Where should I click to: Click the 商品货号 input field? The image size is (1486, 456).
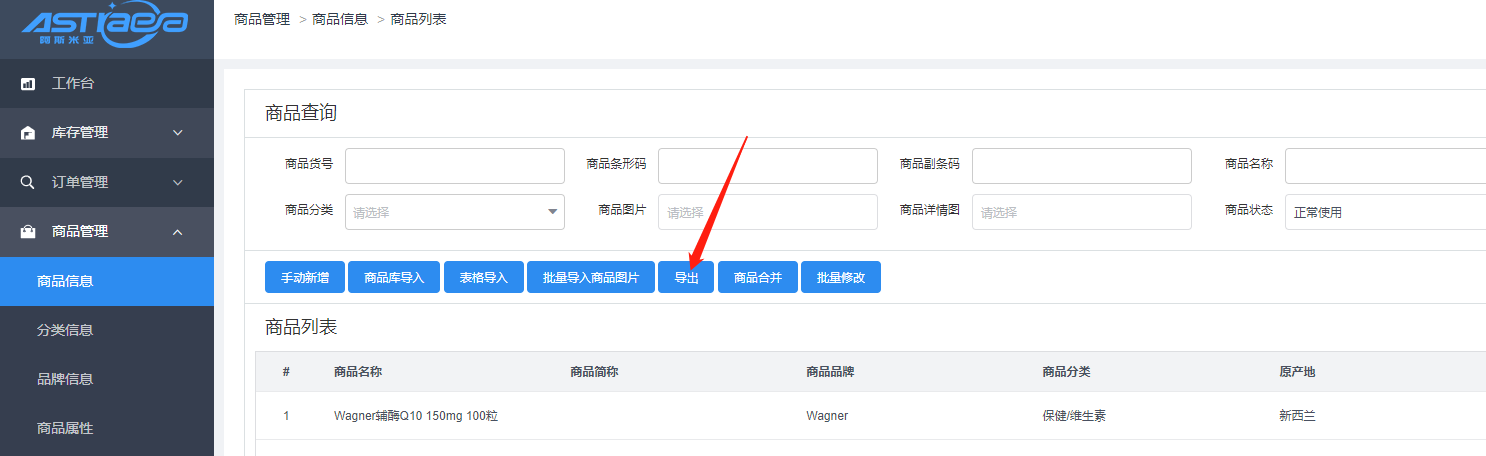tap(454, 166)
